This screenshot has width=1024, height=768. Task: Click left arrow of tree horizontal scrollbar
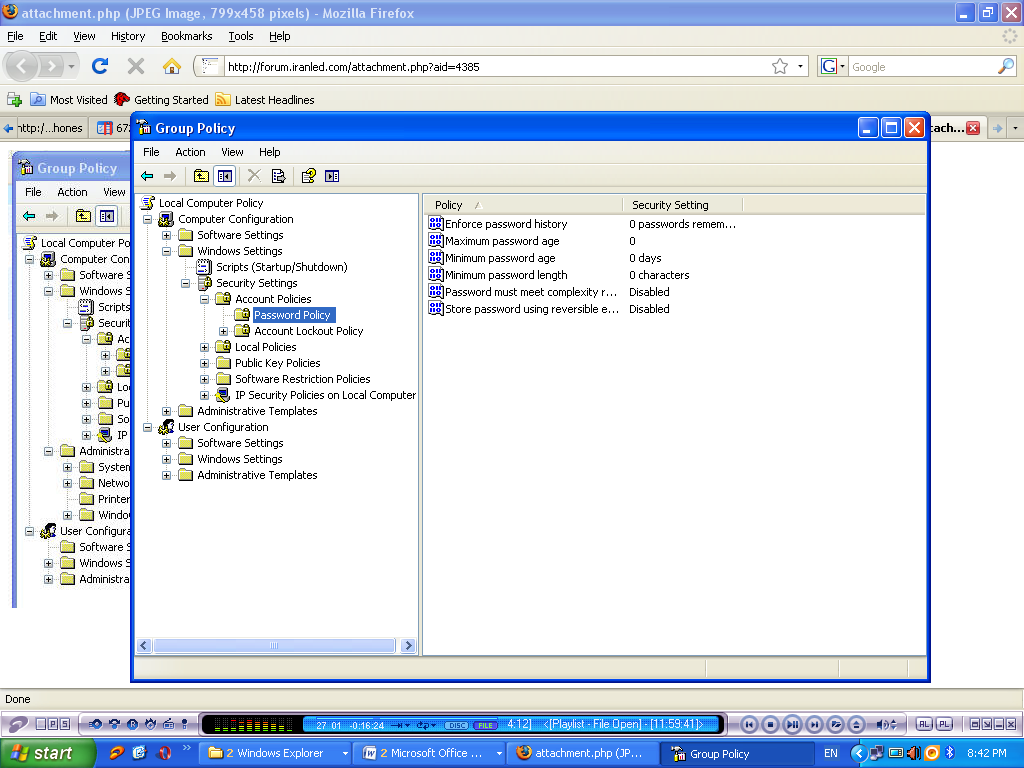pyautogui.click(x=144, y=646)
